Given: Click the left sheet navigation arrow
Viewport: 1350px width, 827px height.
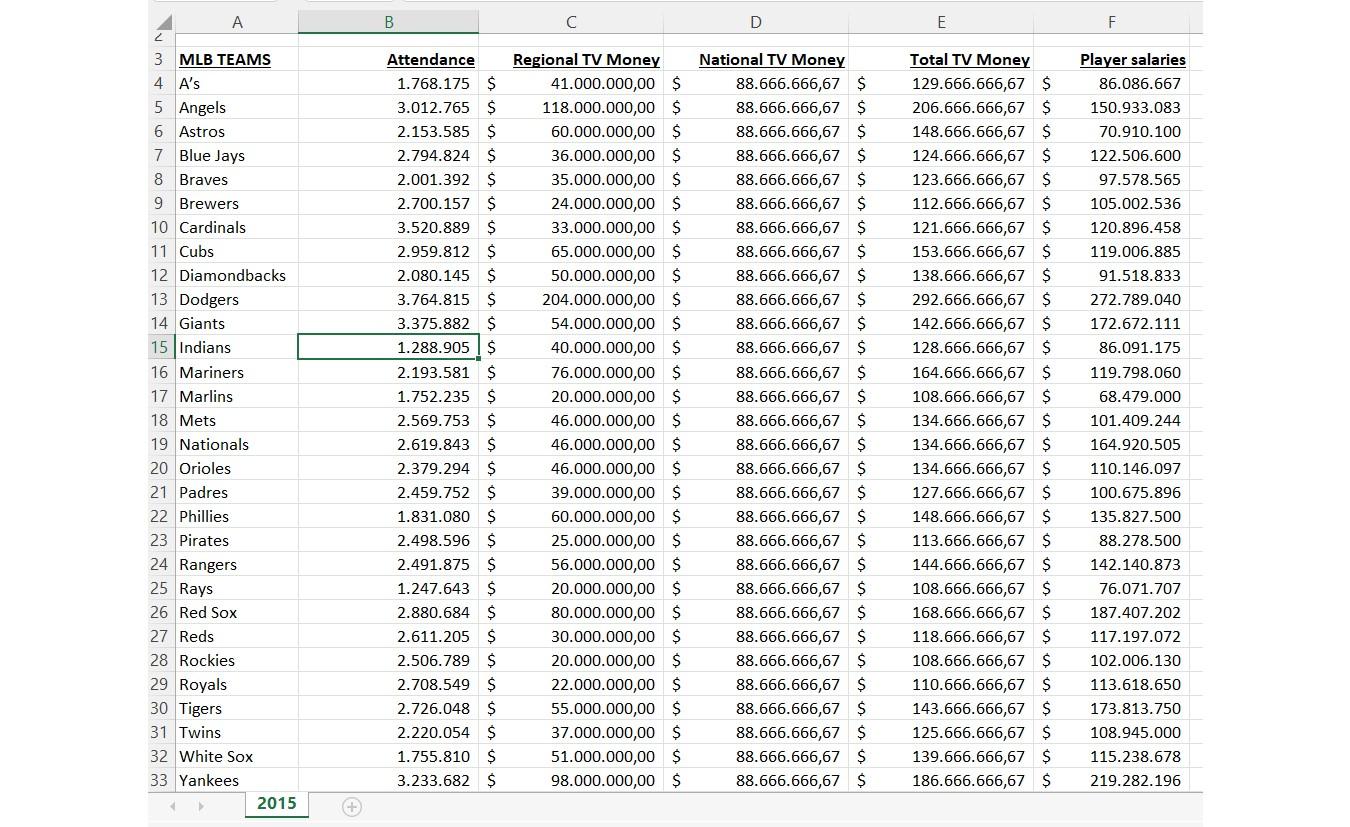Looking at the screenshot, I should [x=173, y=806].
